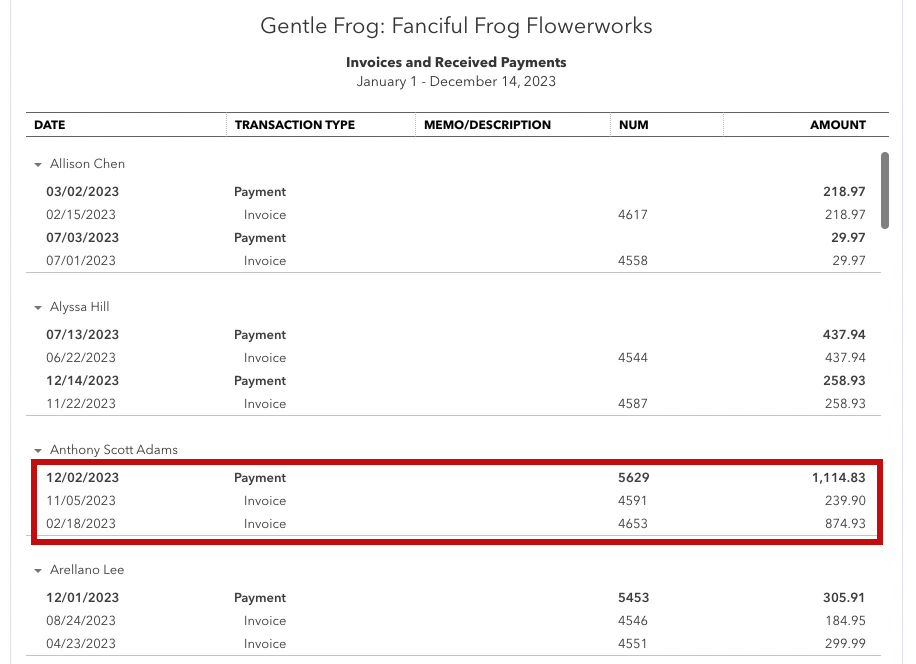The height and width of the screenshot is (664, 916).
Task: Click the NUM column header
Action: coord(633,125)
